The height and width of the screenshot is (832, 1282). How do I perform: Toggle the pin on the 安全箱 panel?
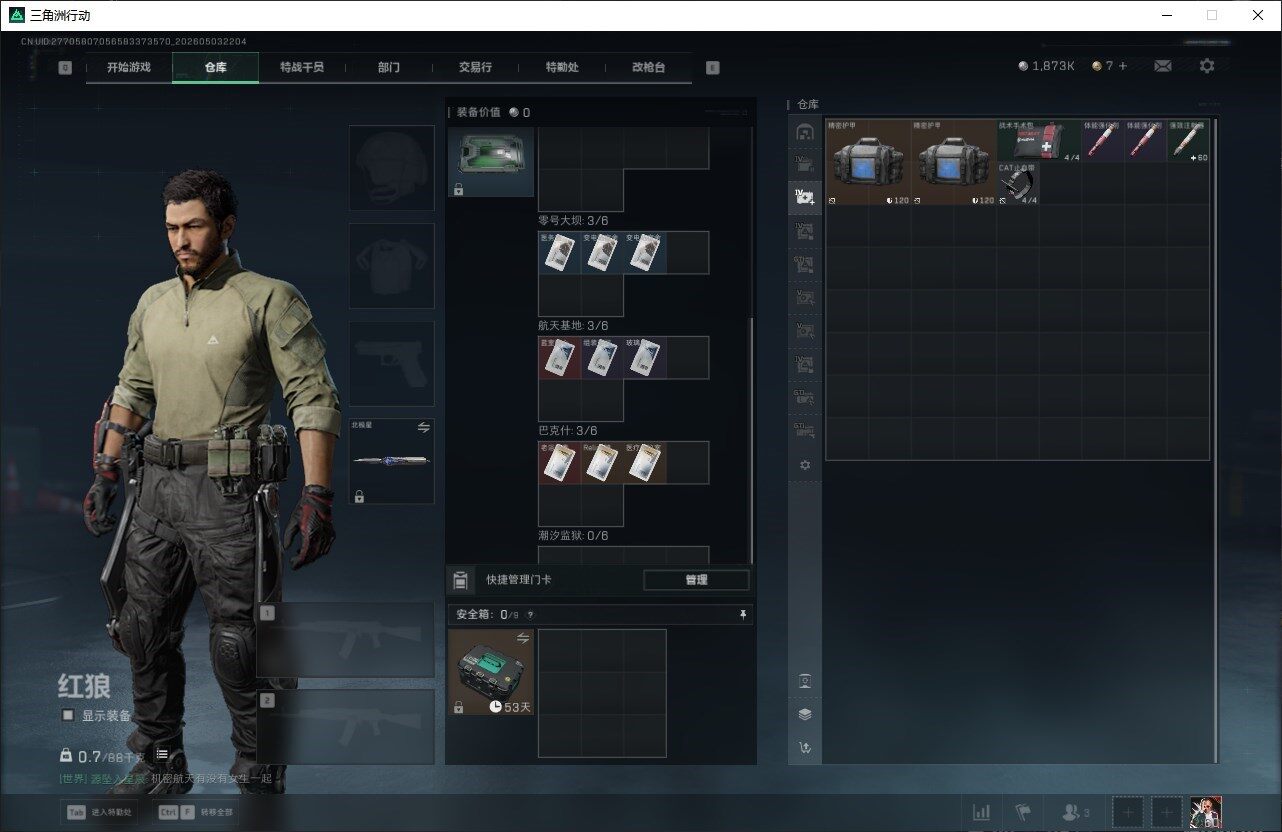(743, 614)
